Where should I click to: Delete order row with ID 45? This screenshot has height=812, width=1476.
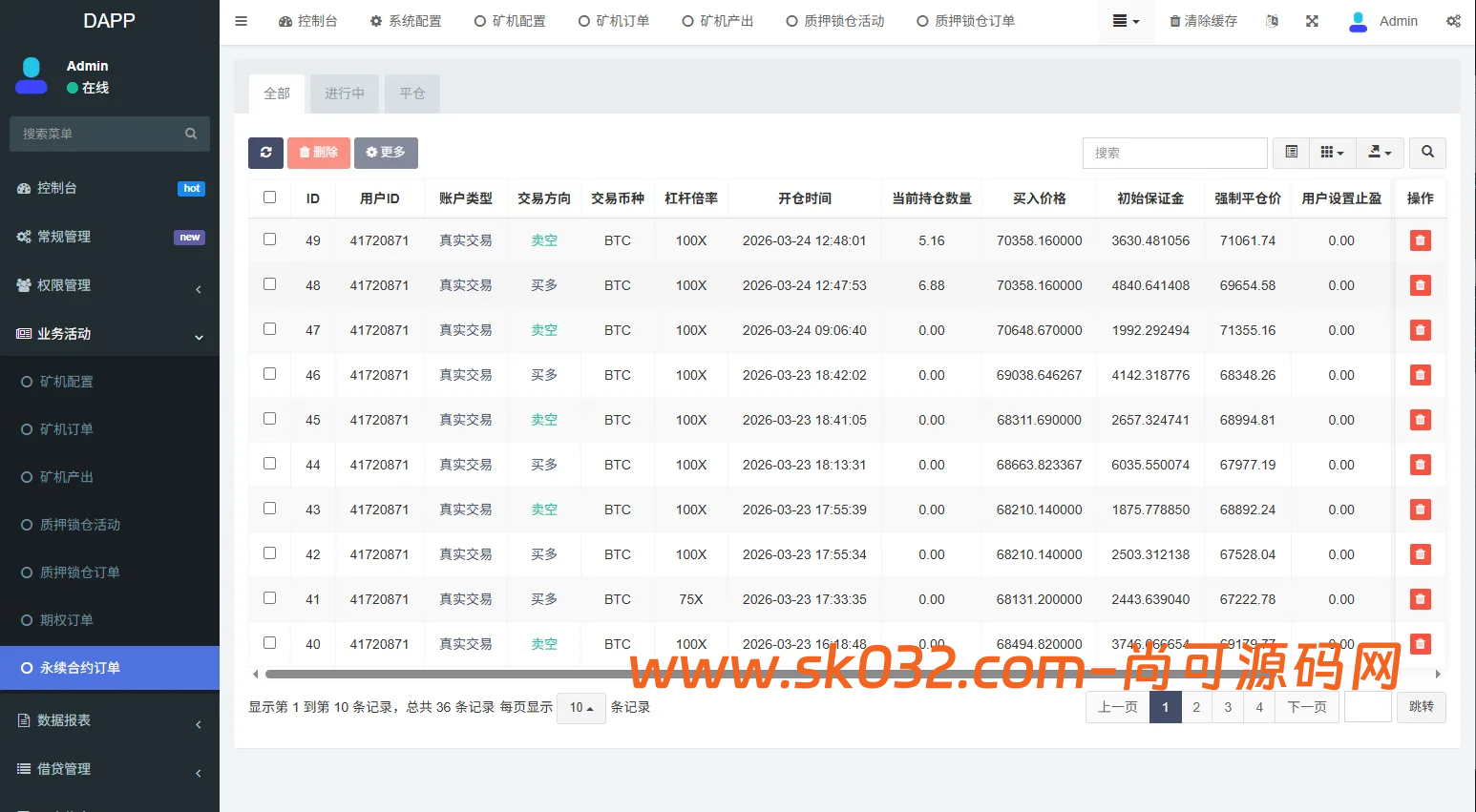point(1421,420)
